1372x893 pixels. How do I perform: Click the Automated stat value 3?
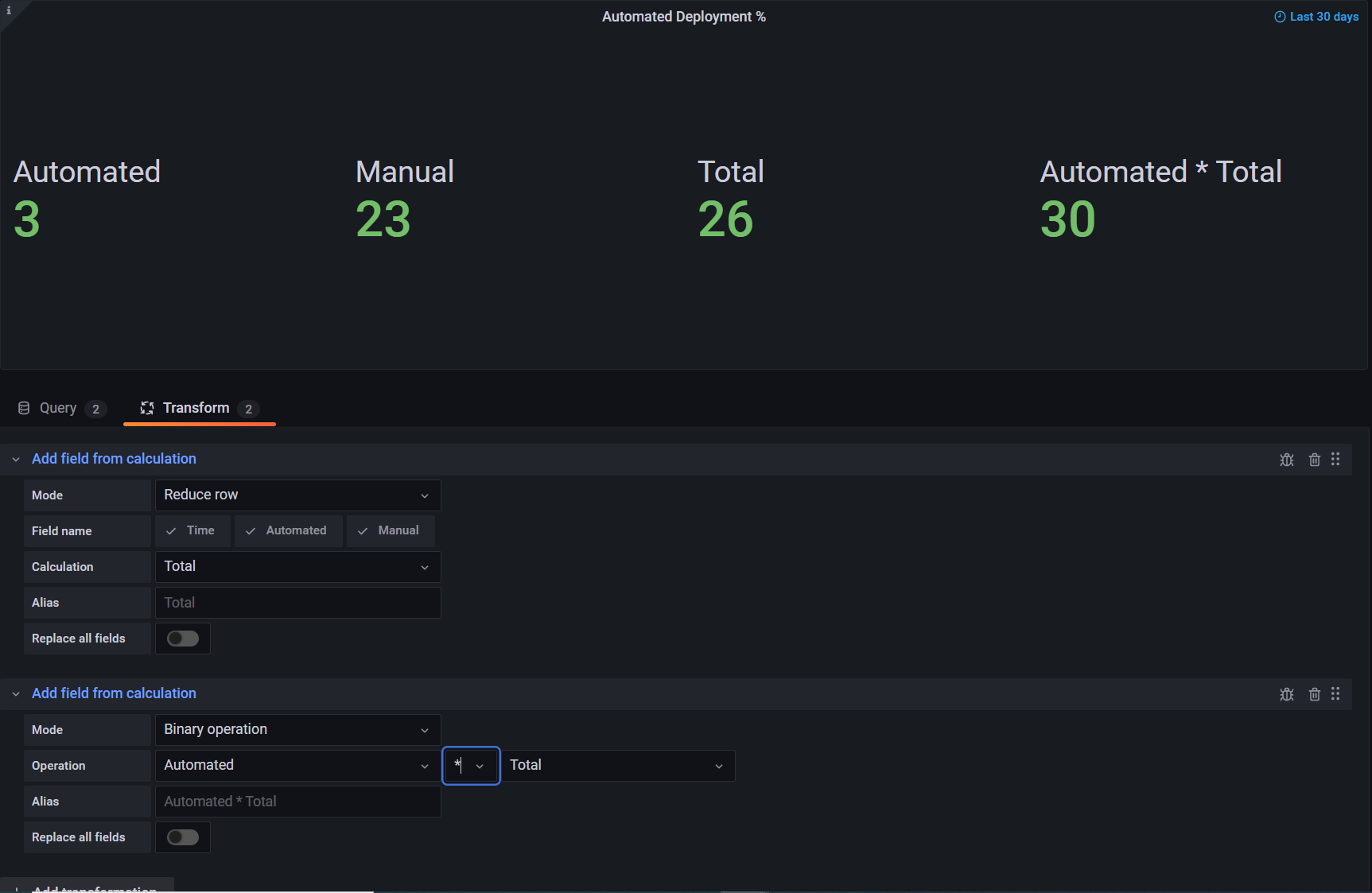coord(27,219)
